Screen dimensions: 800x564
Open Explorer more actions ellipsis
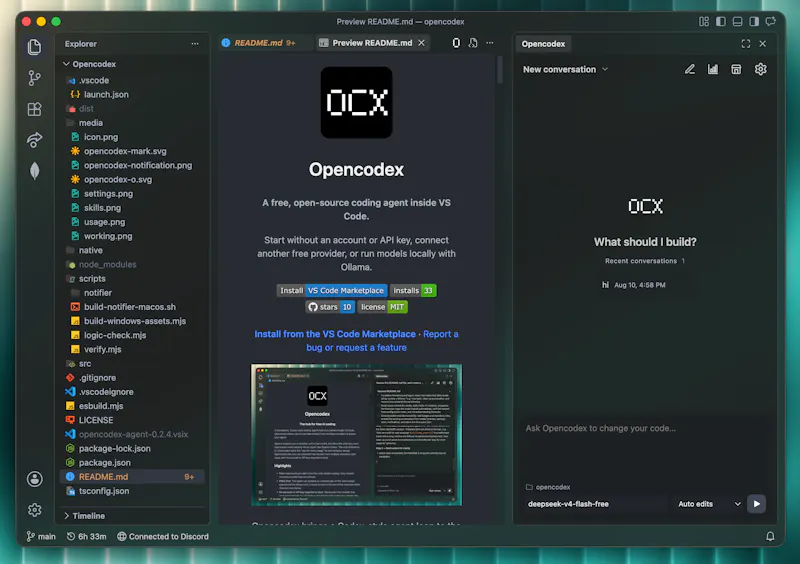195,44
